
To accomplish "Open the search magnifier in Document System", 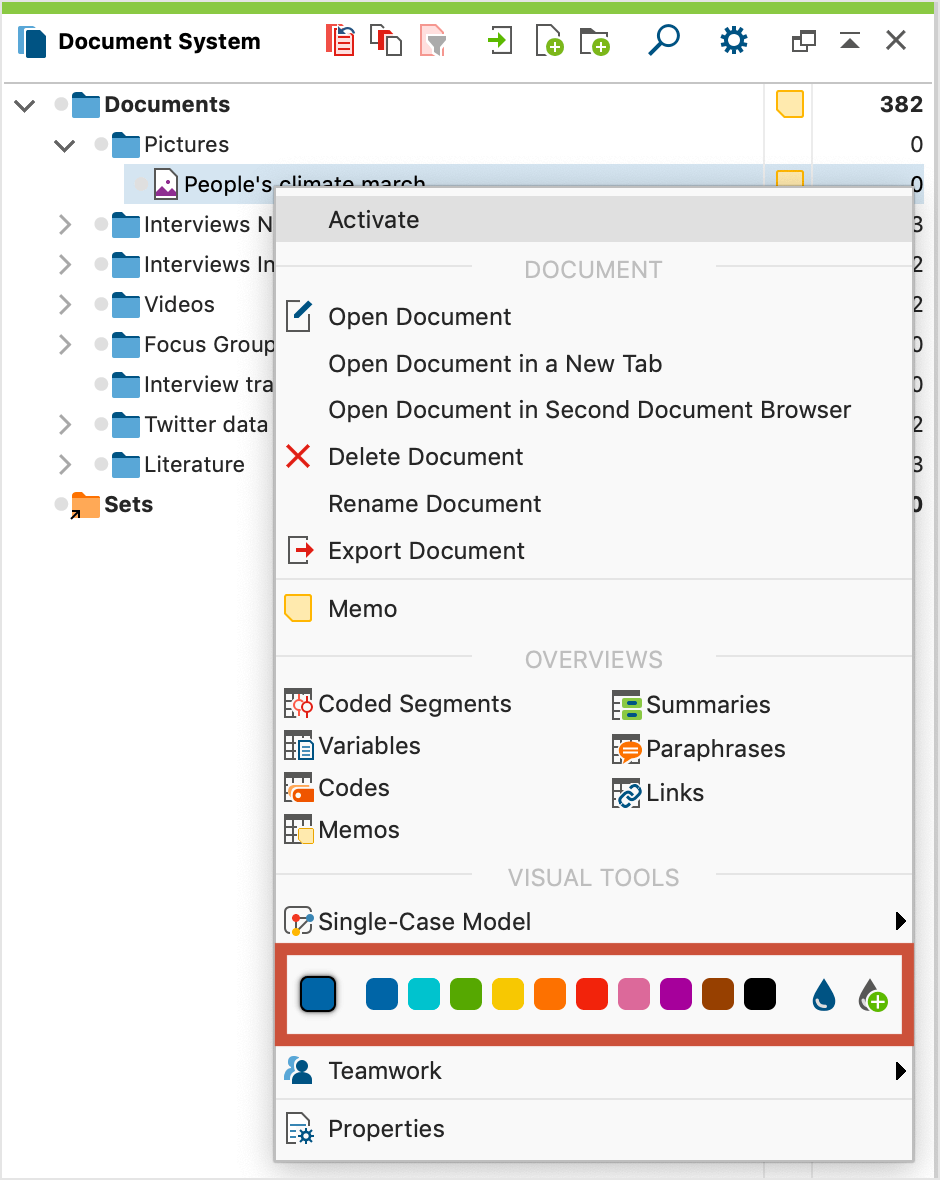I will (x=664, y=40).
